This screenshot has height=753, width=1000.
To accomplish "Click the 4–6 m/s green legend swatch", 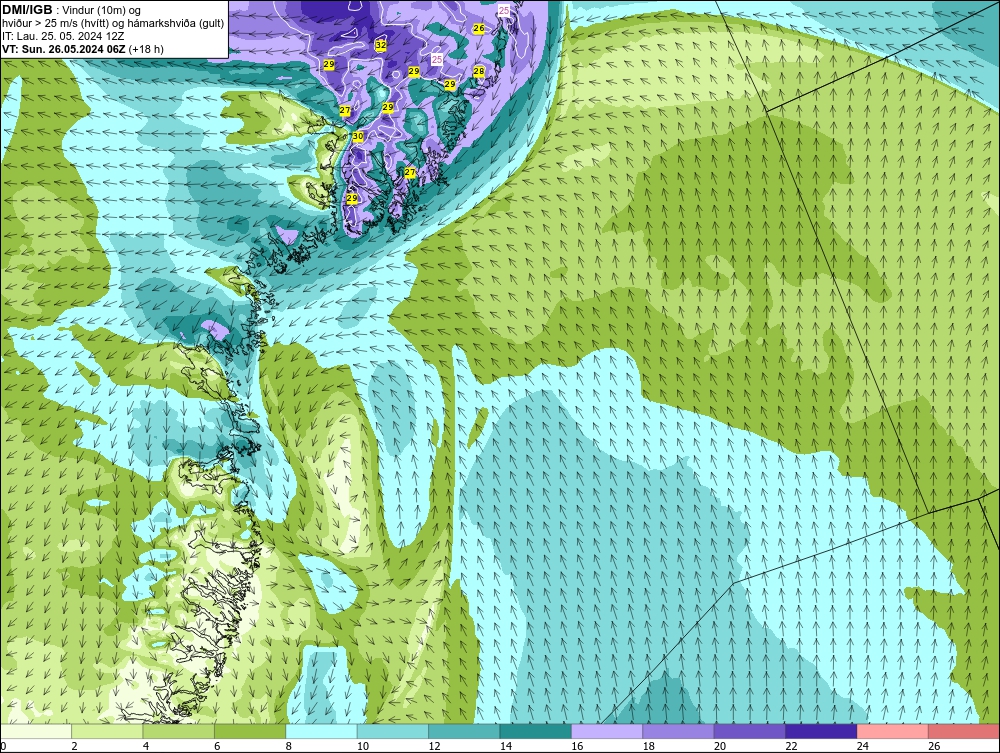I will click(x=179, y=731).
